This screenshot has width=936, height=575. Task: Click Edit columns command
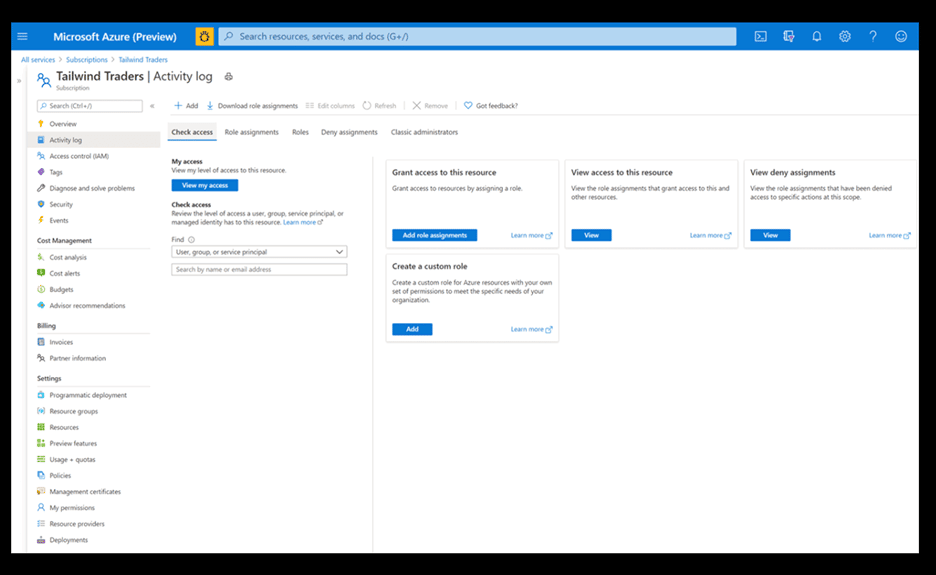[330, 106]
